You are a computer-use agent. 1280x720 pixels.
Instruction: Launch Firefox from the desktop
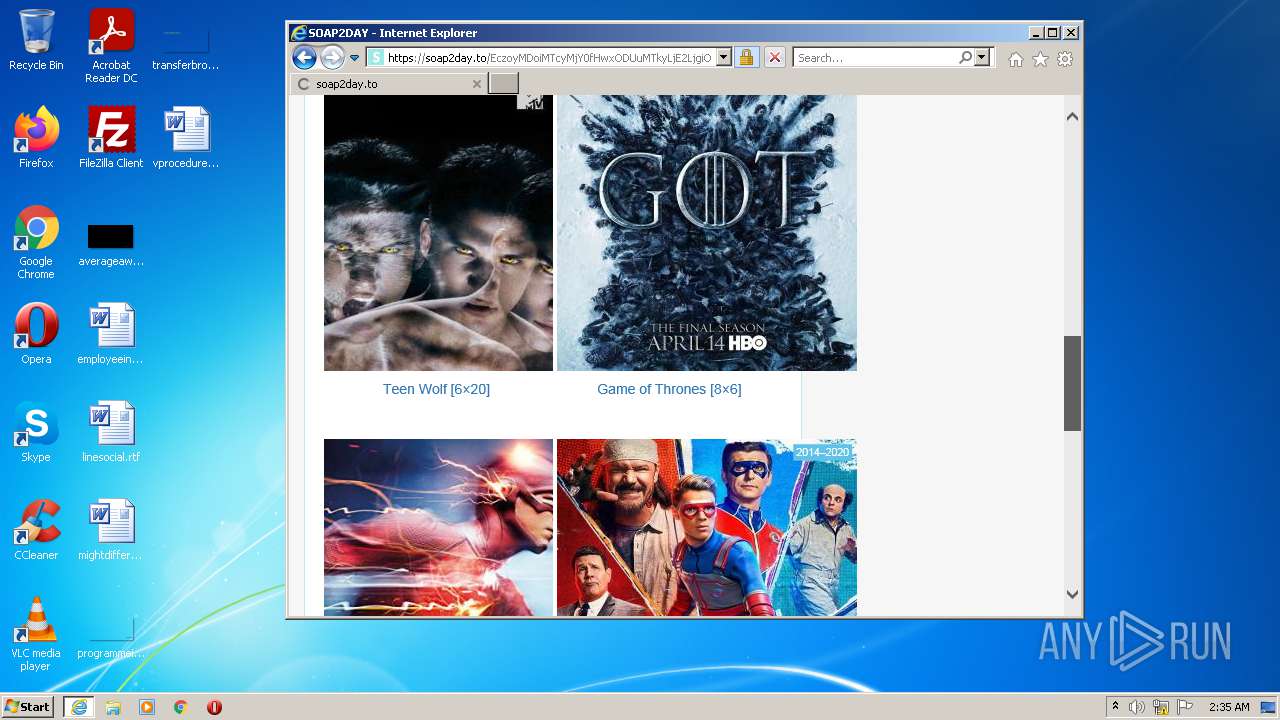pyautogui.click(x=36, y=138)
